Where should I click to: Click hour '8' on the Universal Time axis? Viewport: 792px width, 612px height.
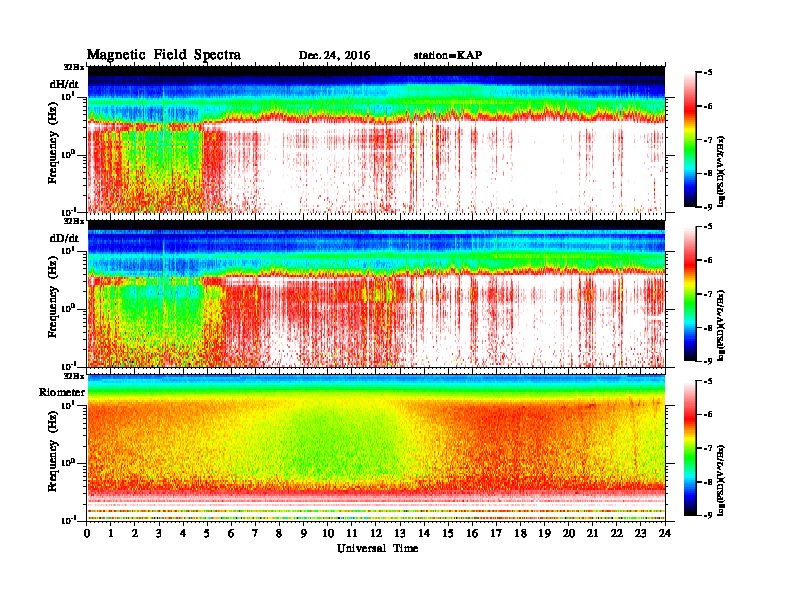280,533
